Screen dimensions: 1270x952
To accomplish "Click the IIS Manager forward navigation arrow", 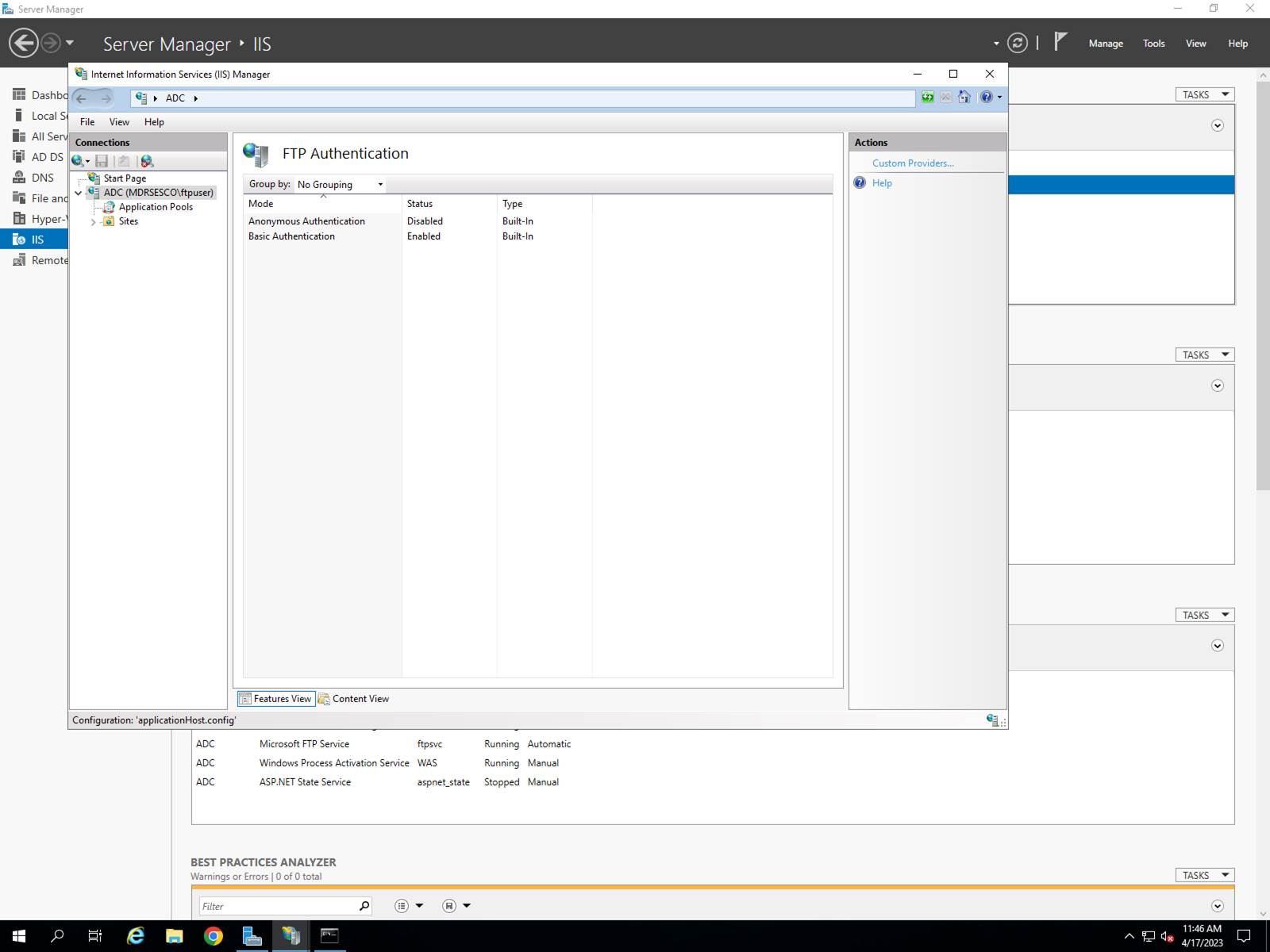I will coord(106,98).
